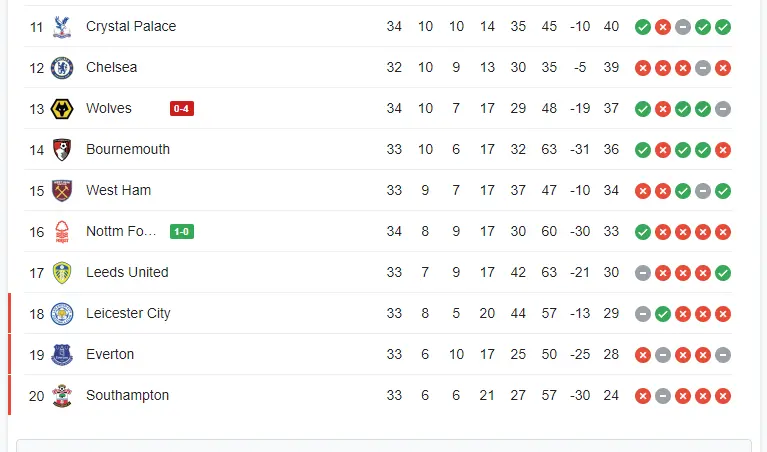Click the Wolves club crest
This screenshot has height=452, width=767.
pos(63,109)
